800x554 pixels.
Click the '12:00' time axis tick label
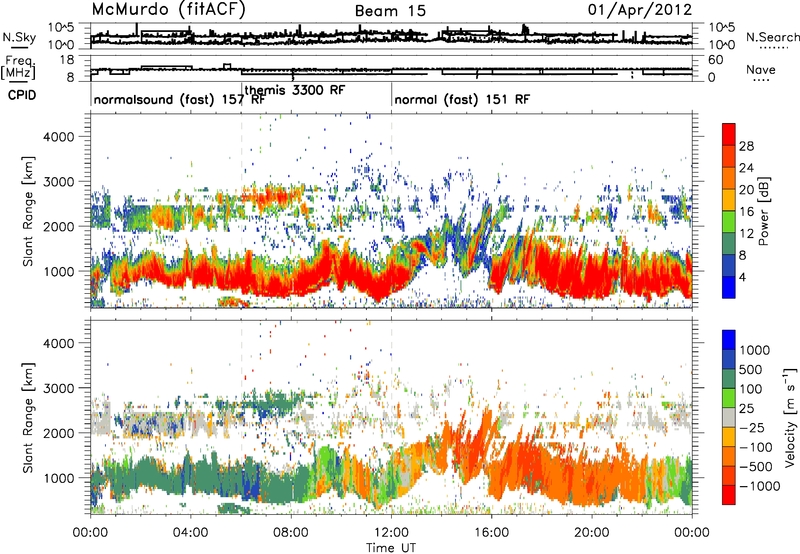(391, 533)
